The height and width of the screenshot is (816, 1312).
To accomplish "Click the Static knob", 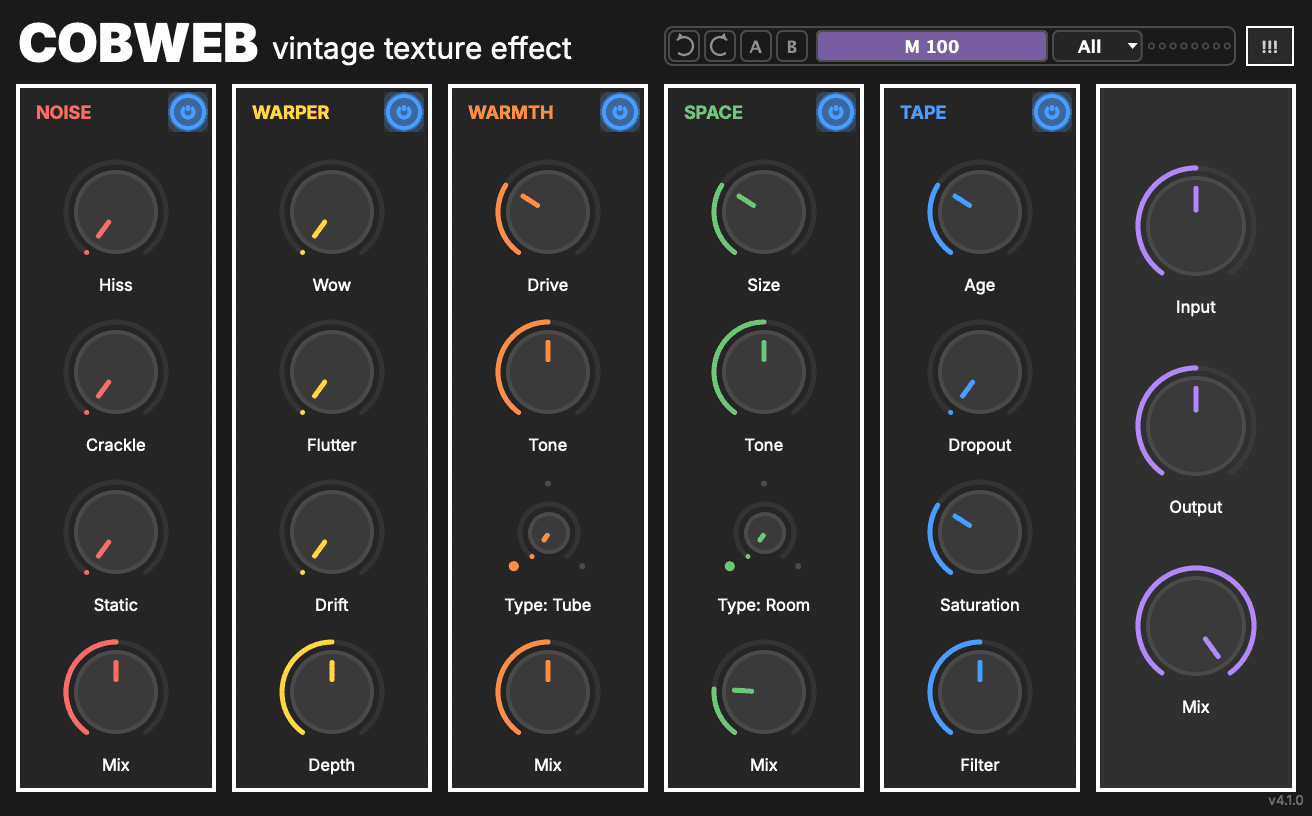I will 116,532.
